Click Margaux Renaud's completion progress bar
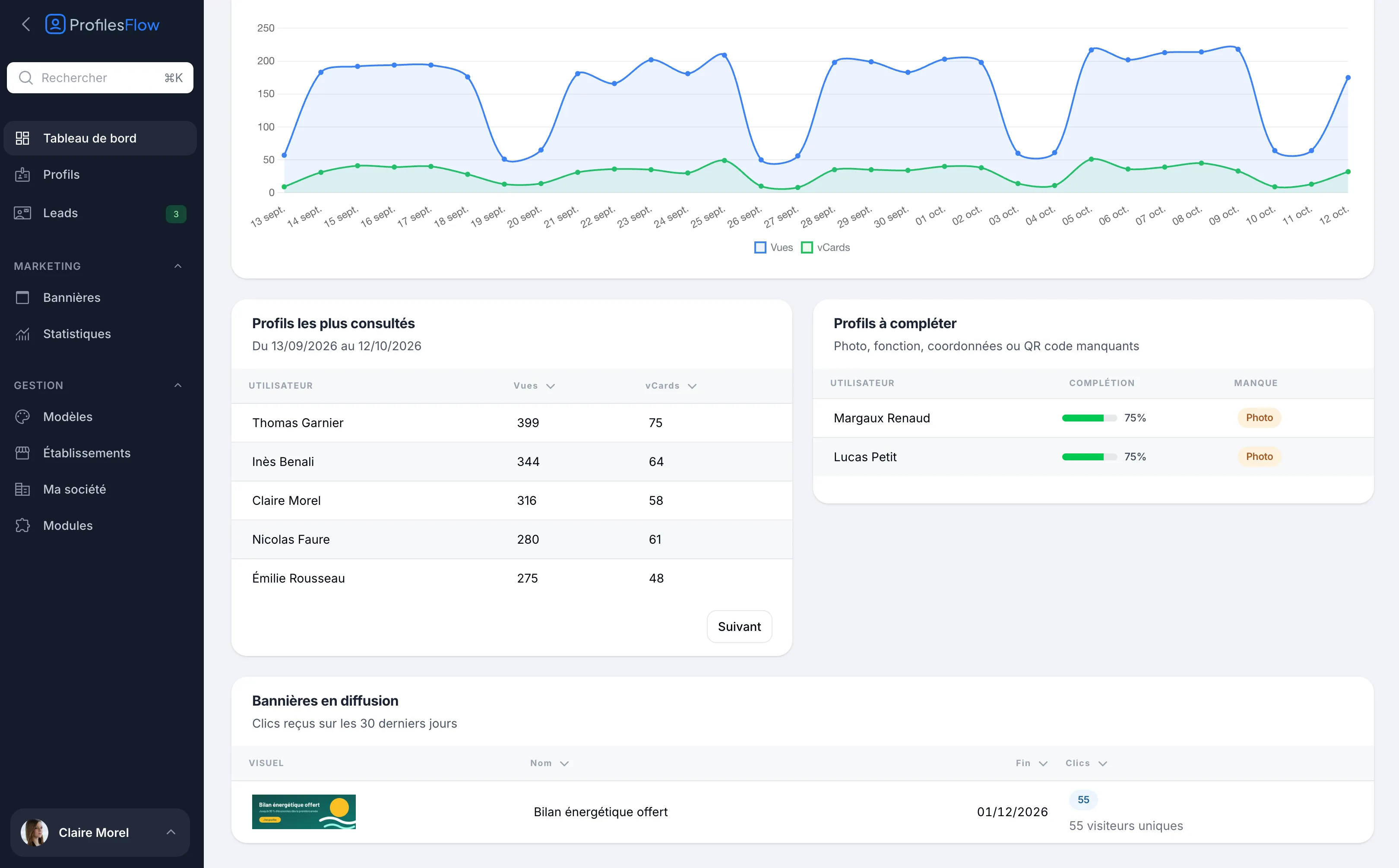The height and width of the screenshot is (868, 1399). [1089, 418]
